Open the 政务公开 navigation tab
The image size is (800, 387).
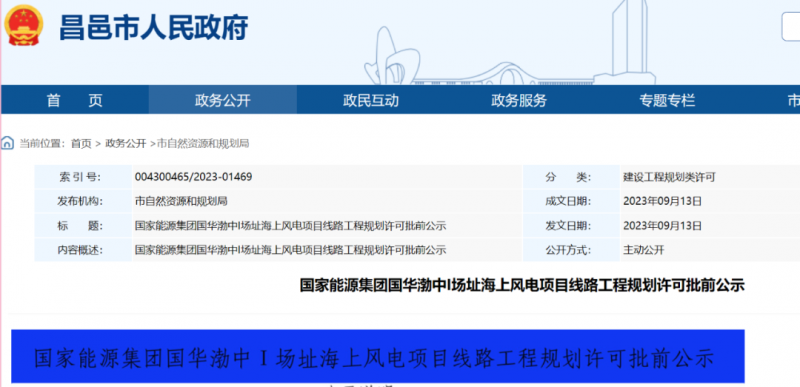(222, 100)
